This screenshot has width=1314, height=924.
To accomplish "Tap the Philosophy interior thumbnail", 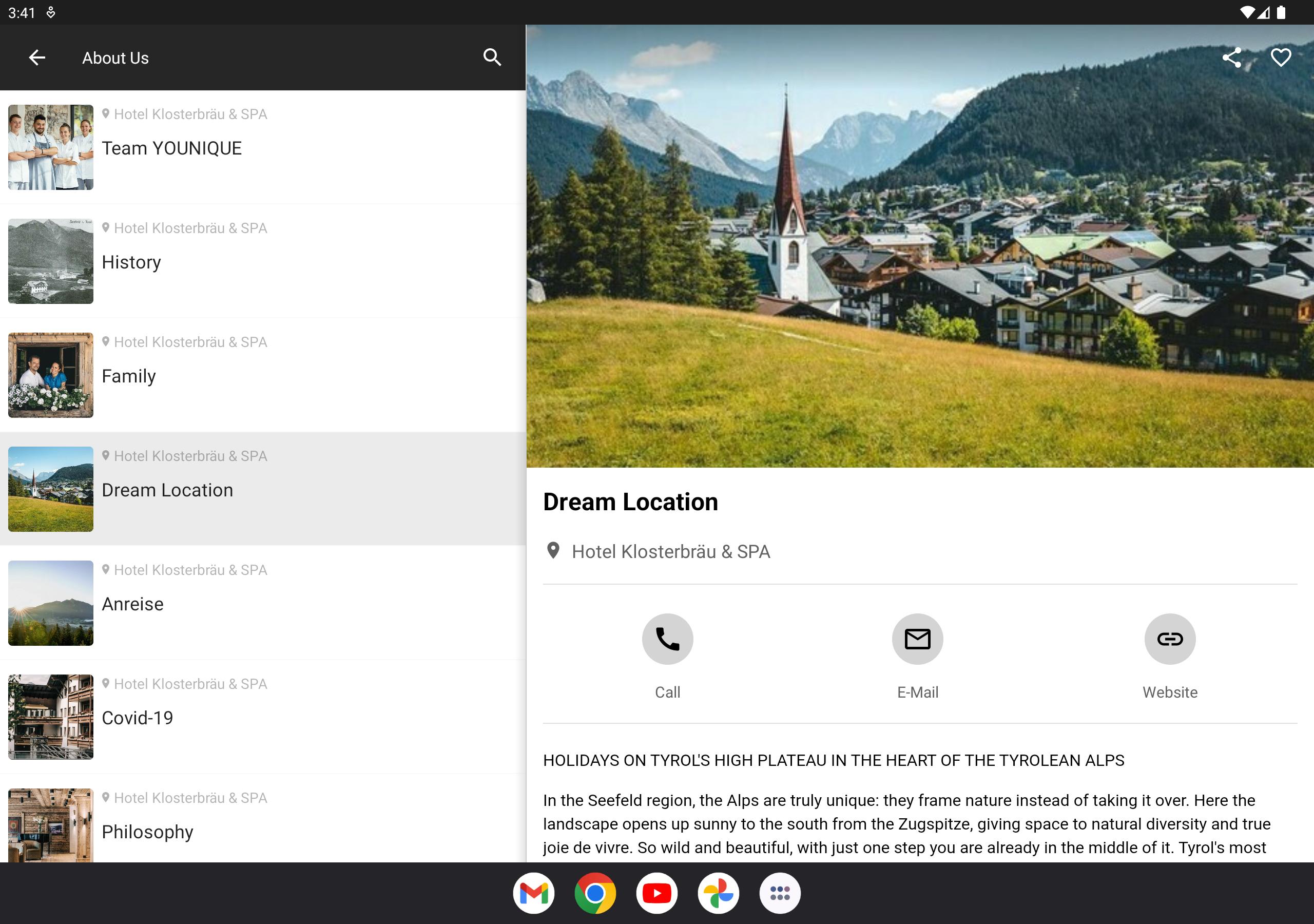I will click(x=50, y=825).
